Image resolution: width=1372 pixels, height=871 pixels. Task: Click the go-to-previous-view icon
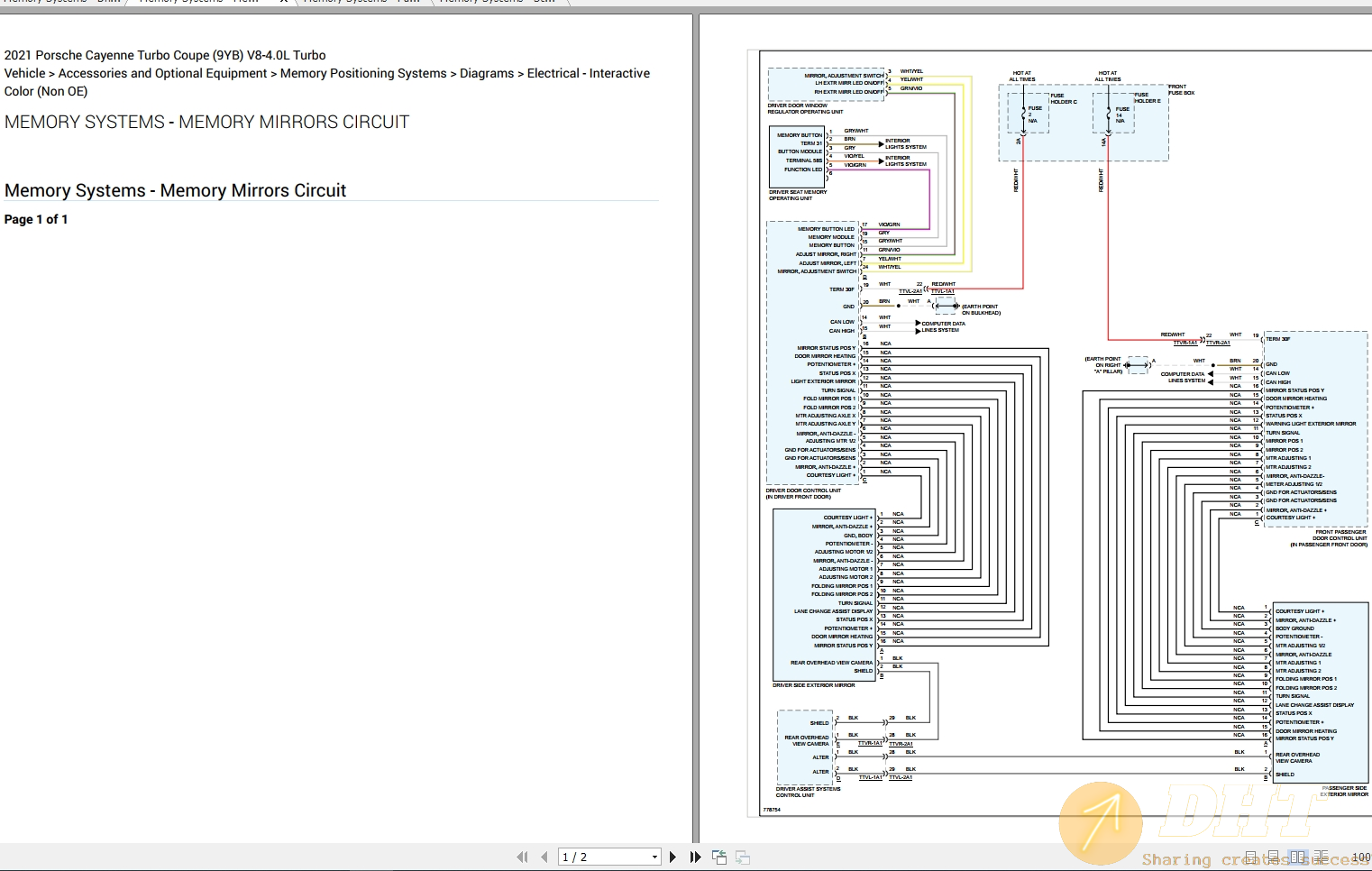point(718,857)
